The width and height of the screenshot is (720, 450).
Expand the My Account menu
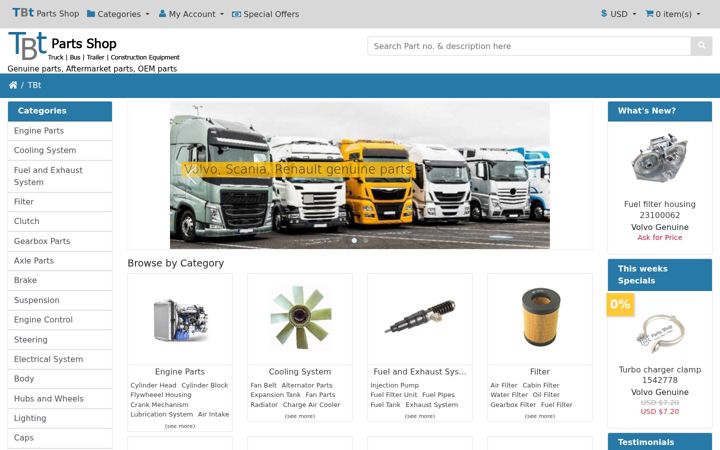pyautogui.click(x=191, y=14)
